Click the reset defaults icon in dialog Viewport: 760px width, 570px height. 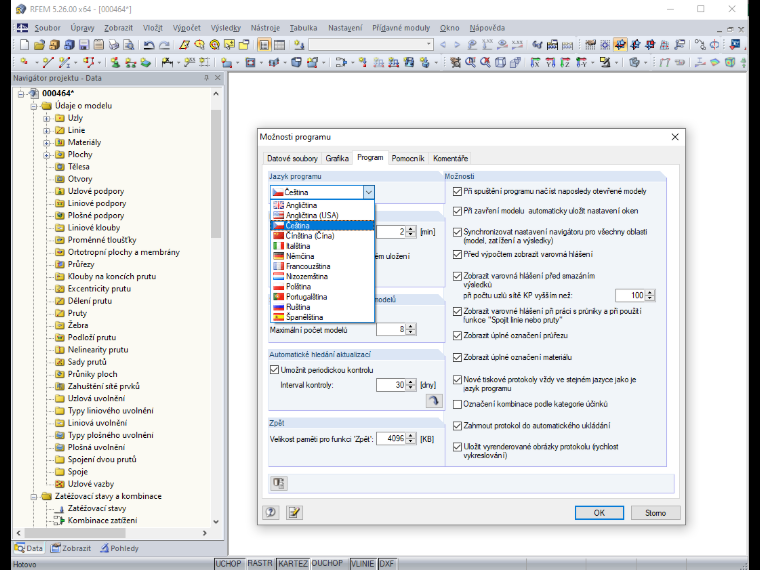(x=279, y=483)
